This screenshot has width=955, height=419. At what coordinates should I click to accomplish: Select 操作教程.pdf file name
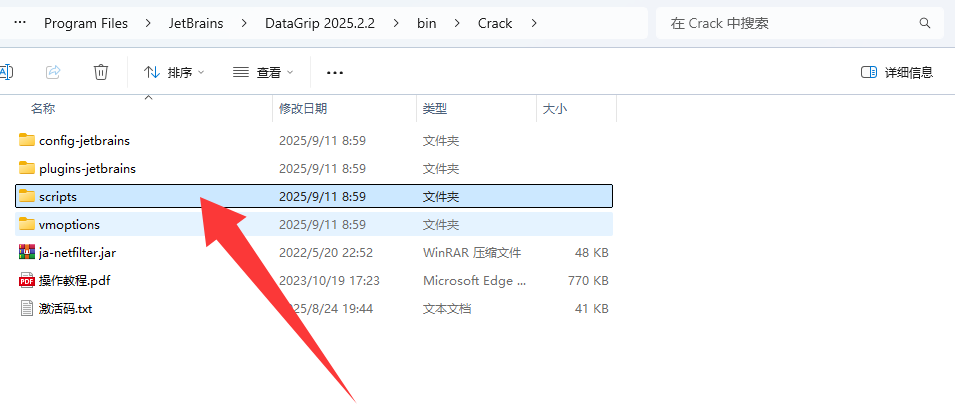[74, 280]
